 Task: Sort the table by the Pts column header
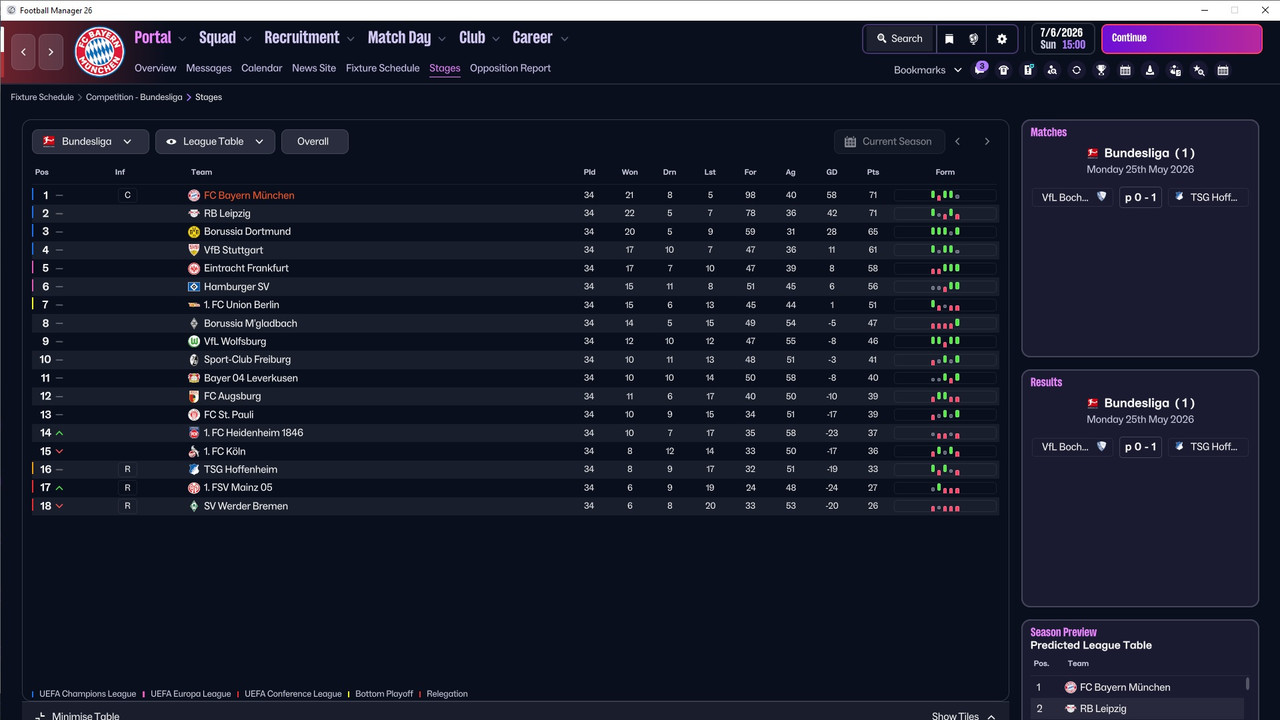873,172
